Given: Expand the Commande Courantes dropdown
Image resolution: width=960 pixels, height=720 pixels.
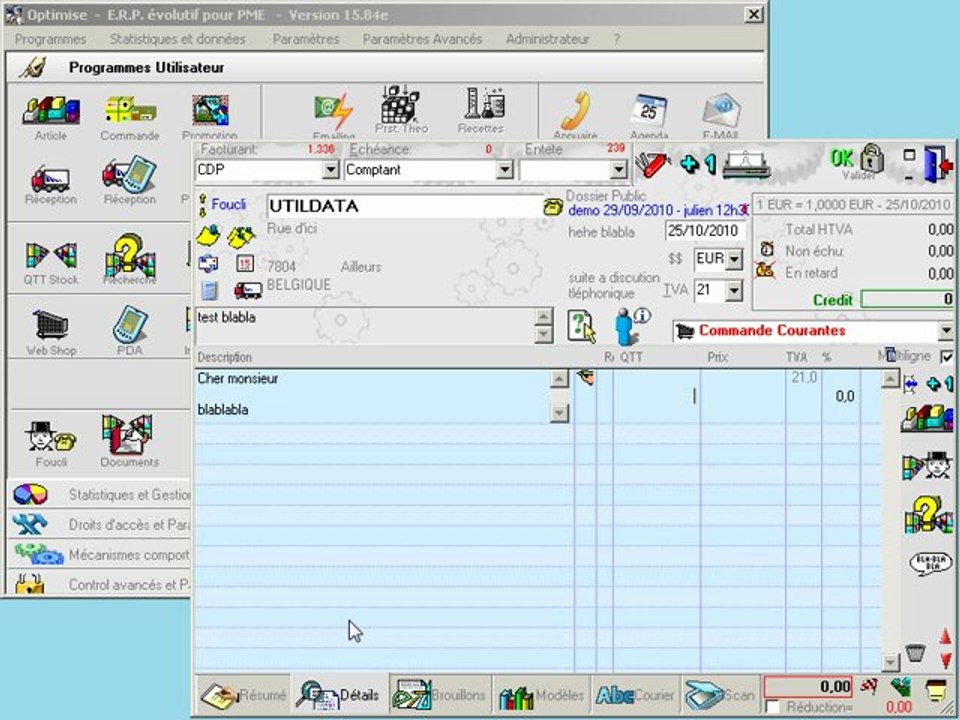Looking at the screenshot, I should point(946,331).
